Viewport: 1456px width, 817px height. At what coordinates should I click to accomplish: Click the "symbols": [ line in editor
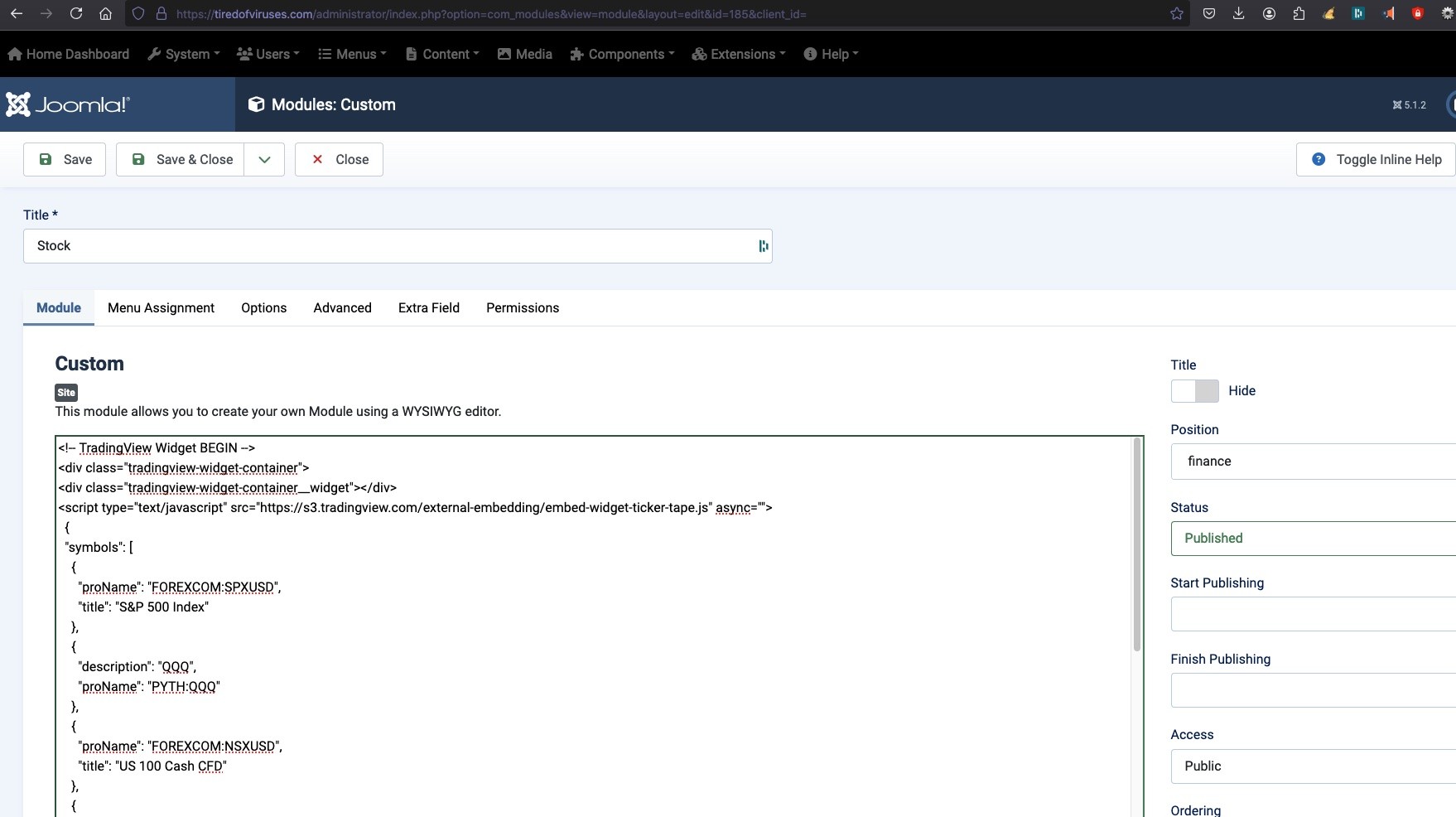tap(99, 548)
